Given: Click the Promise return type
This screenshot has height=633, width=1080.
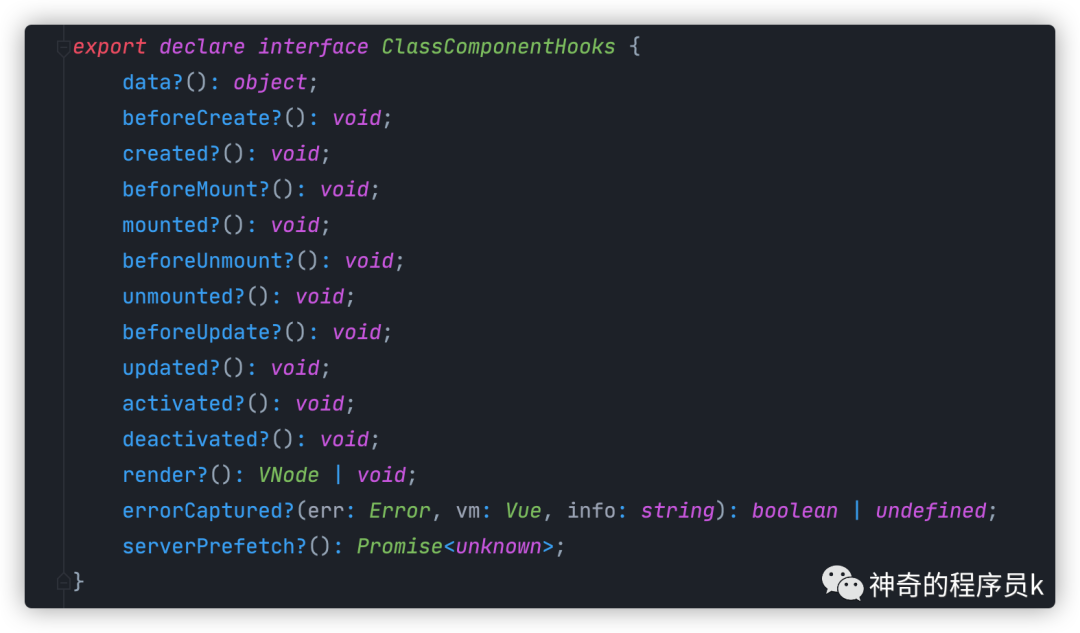Looking at the screenshot, I should pos(399,547).
